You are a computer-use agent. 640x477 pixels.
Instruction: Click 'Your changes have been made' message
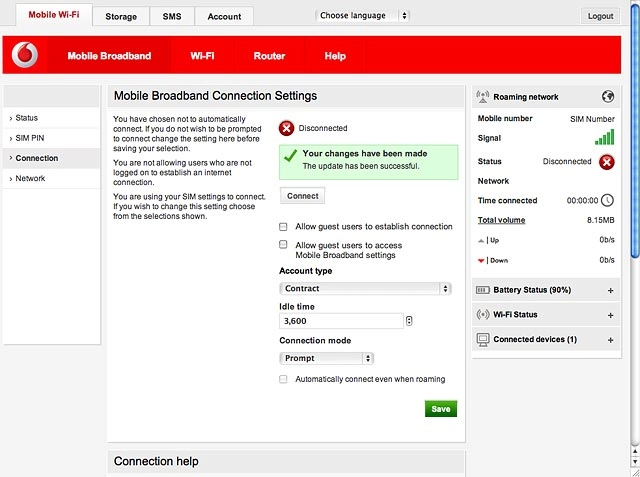pyautogui.click(x=365, y=153)
